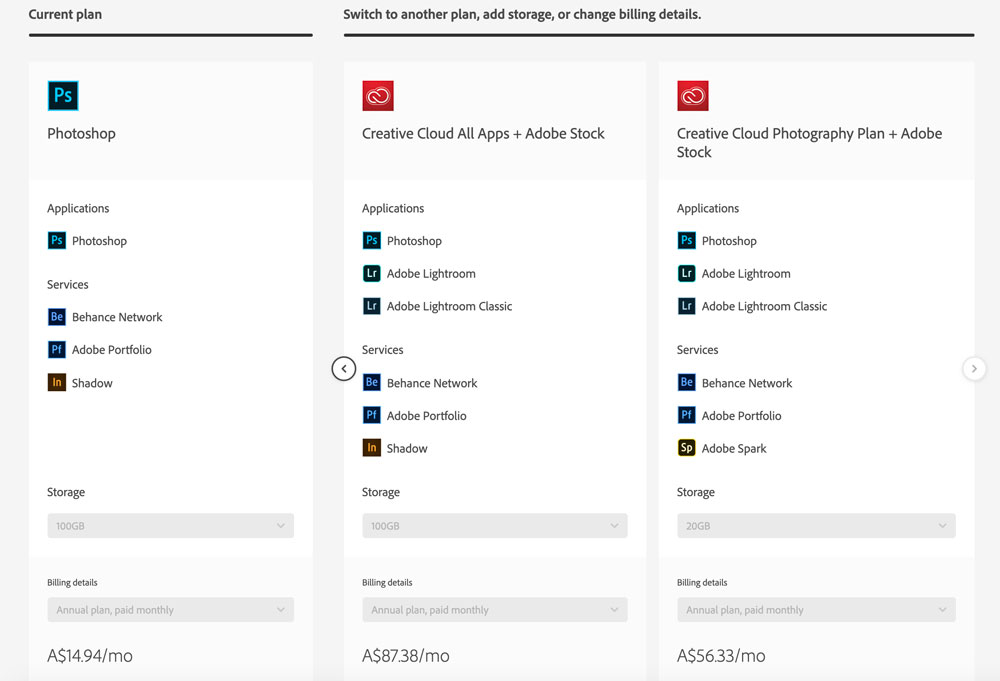Click 'Adobe Spark' service label
The image size is (1000, 681).
734,448
